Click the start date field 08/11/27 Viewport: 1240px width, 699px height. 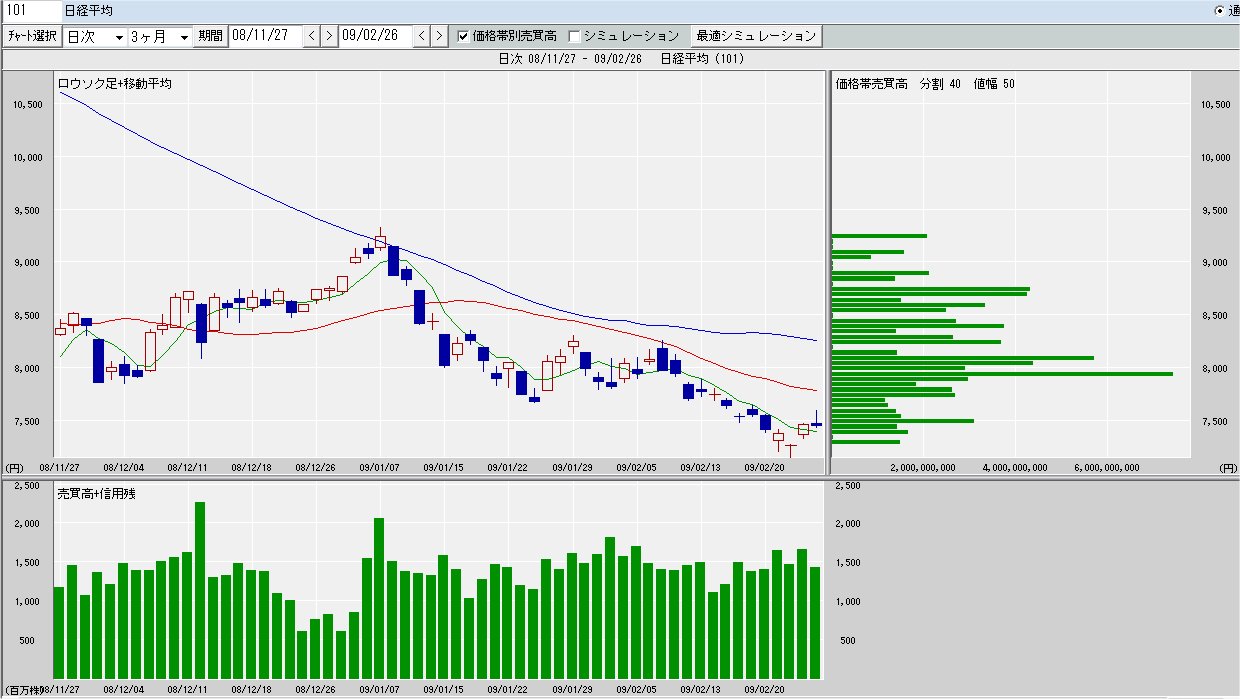pyautogui.click(x=265, y=36)
